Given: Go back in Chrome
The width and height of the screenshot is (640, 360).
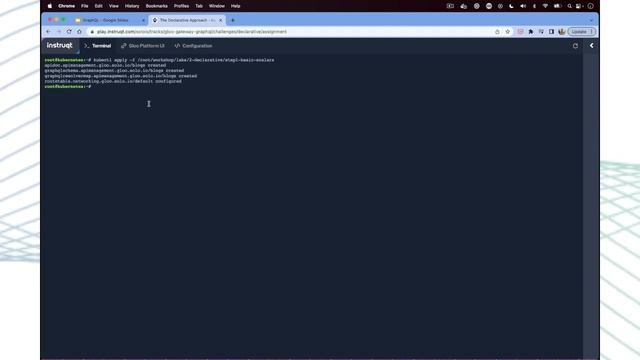Looking at the screenshot, I should point(49,31).
